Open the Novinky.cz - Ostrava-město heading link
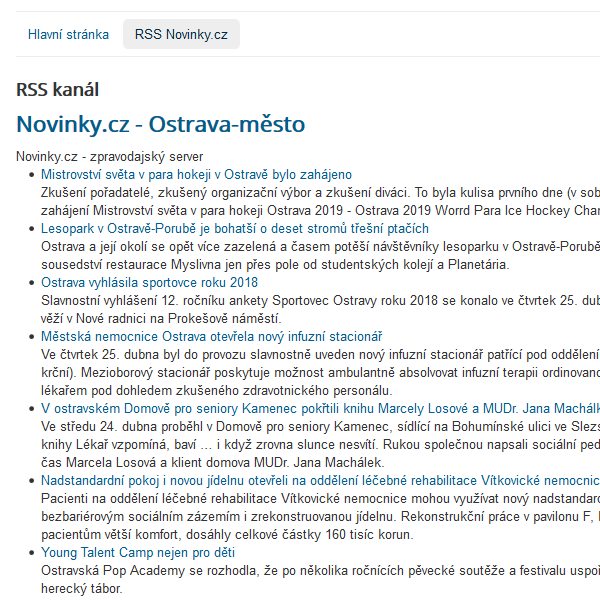Screen dimensions: 600x600 161,124
